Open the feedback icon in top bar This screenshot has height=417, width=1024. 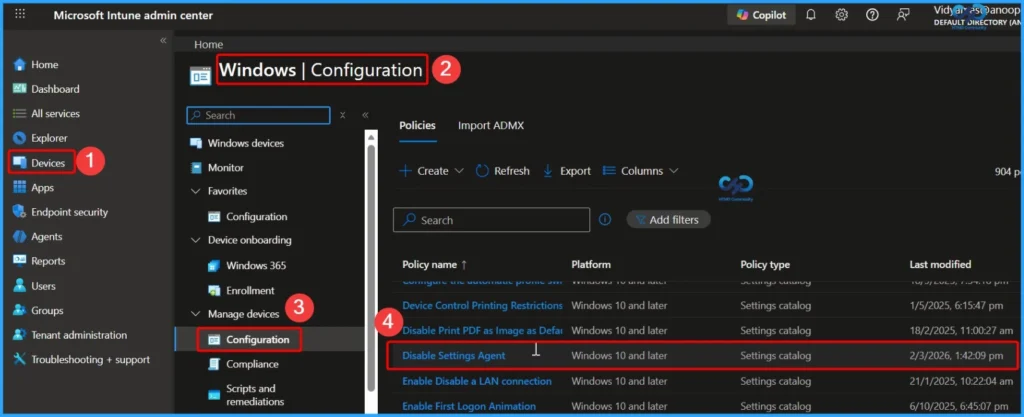(x=903, y=15)
